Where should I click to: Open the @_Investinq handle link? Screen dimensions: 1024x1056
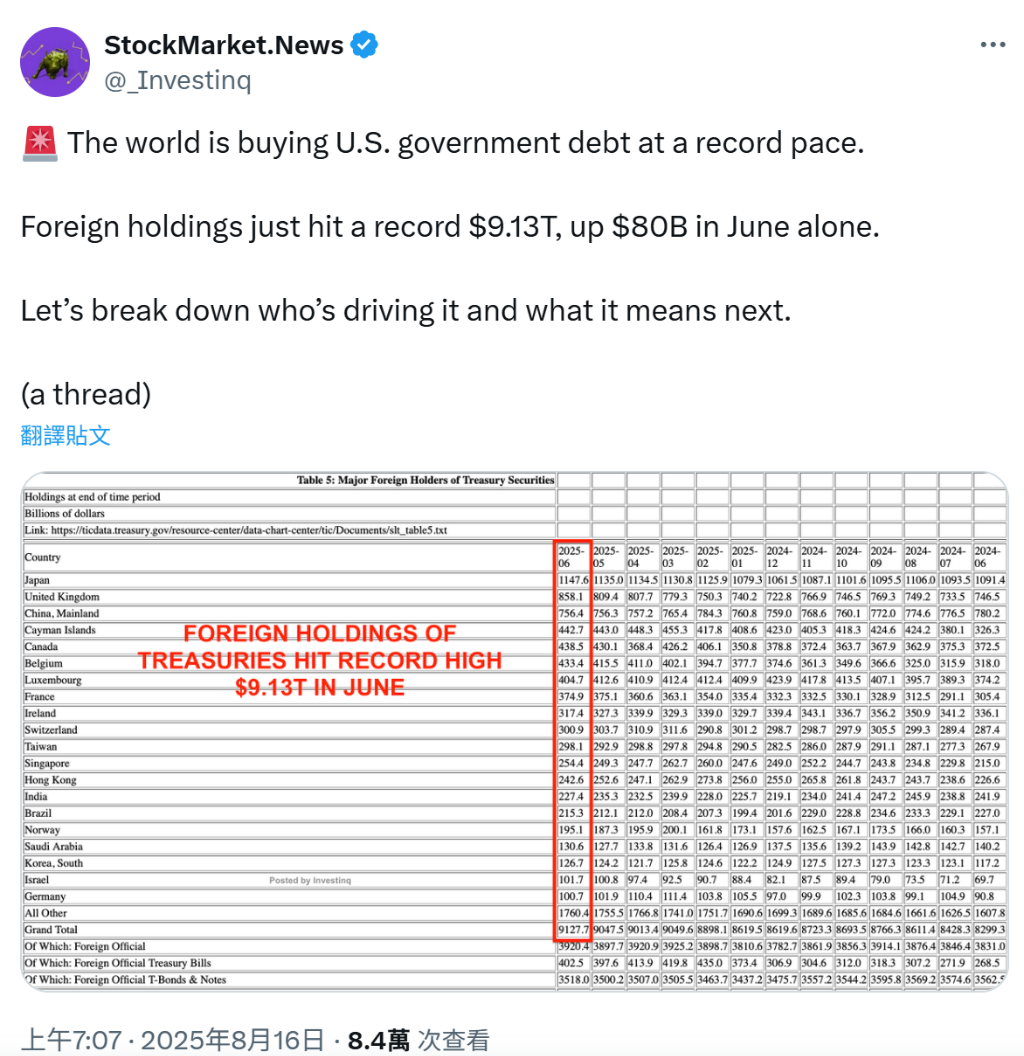pos(178,80)
